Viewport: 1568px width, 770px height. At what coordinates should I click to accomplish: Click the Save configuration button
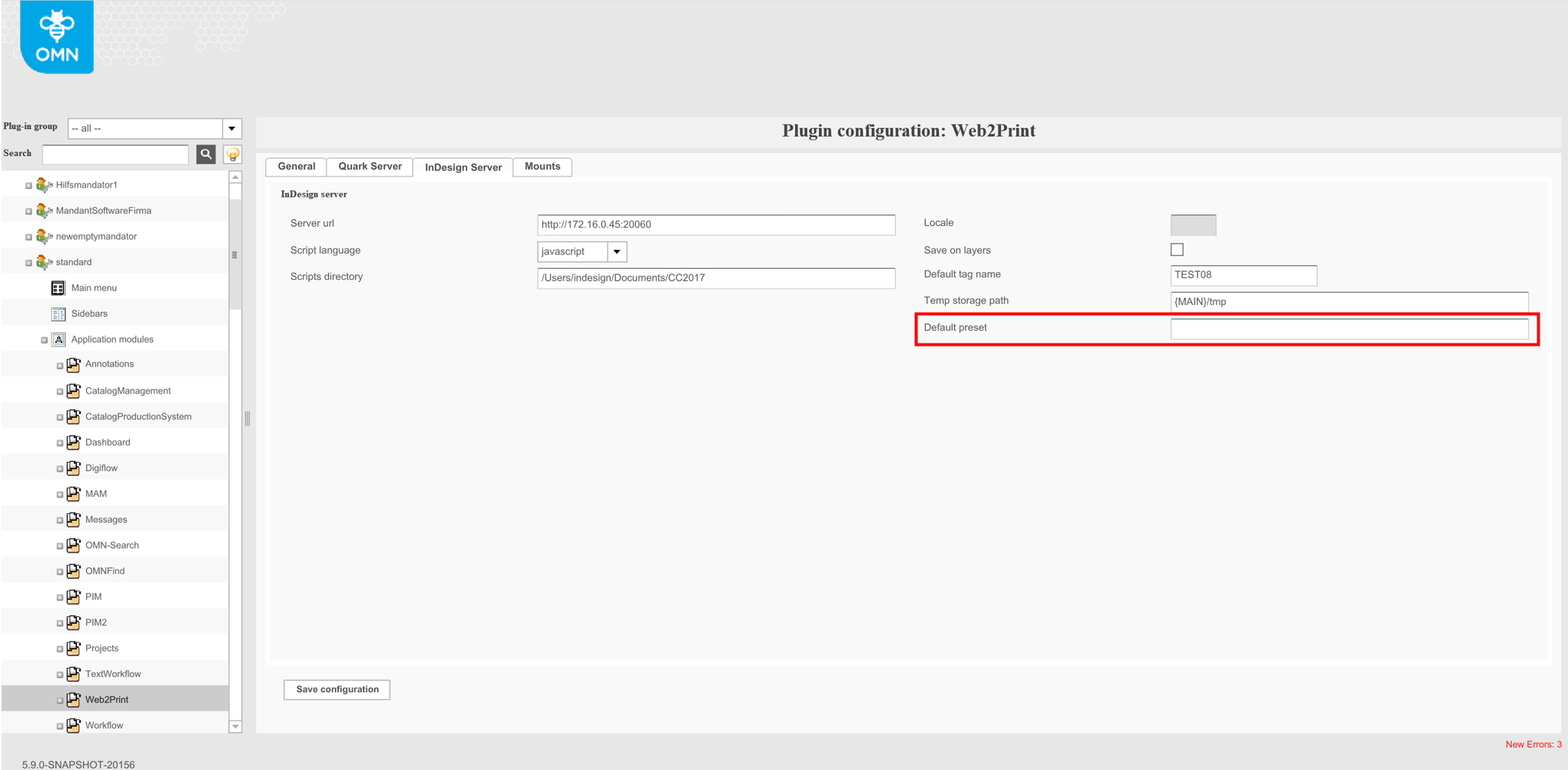(336, 689)
